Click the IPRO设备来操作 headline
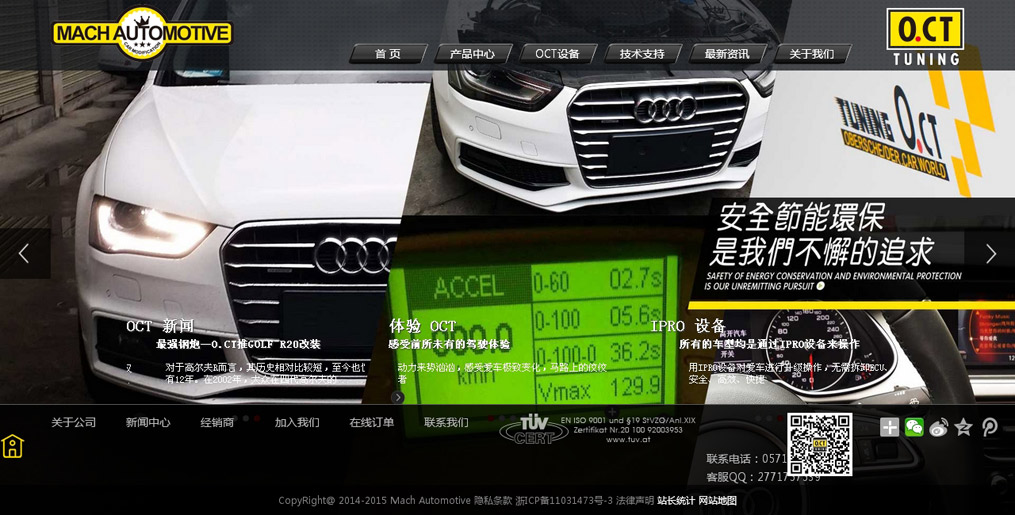This screenshot has height=515, width=1015. tap(769, 344)
